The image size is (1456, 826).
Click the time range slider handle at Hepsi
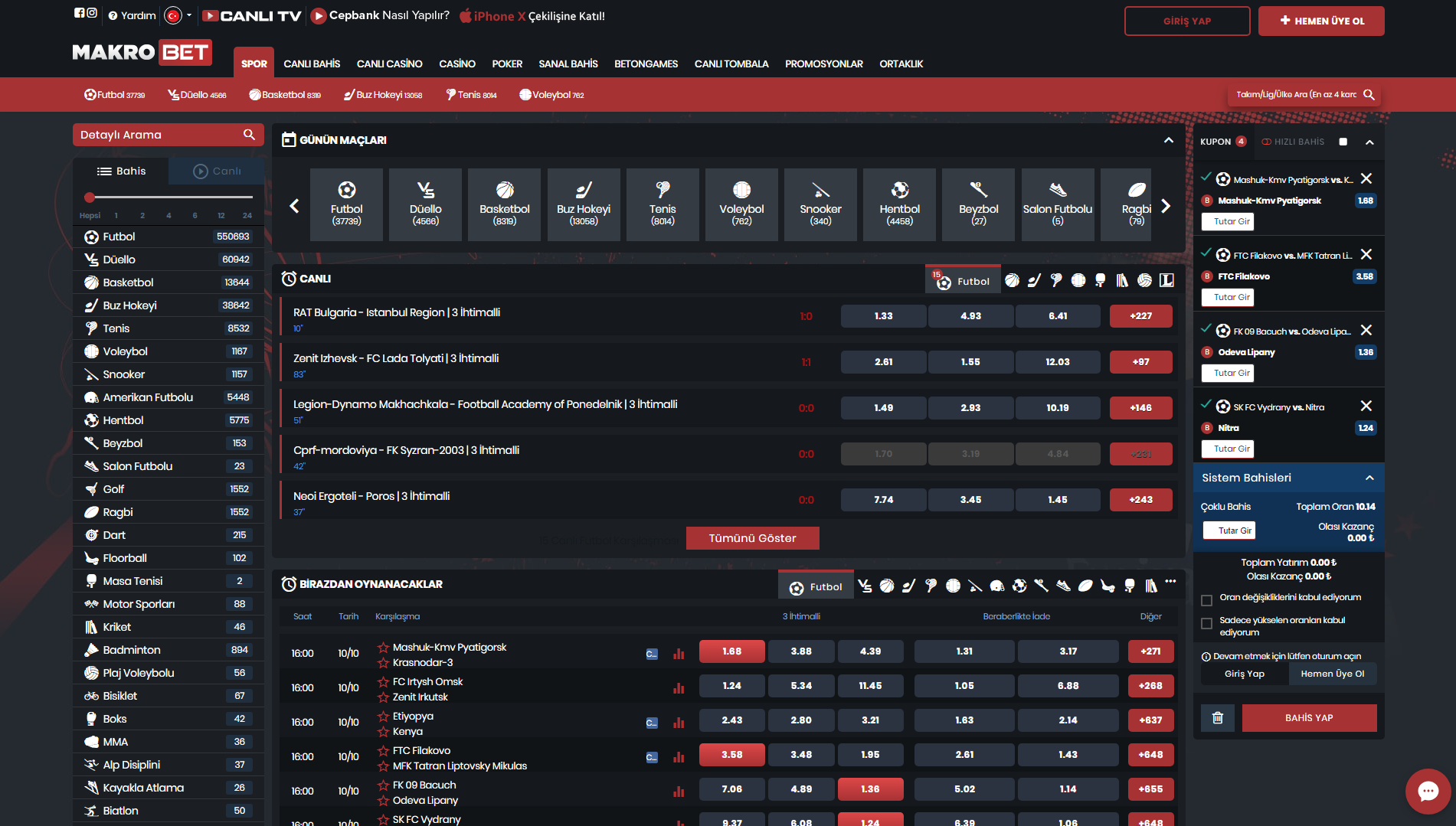point(90,198)
